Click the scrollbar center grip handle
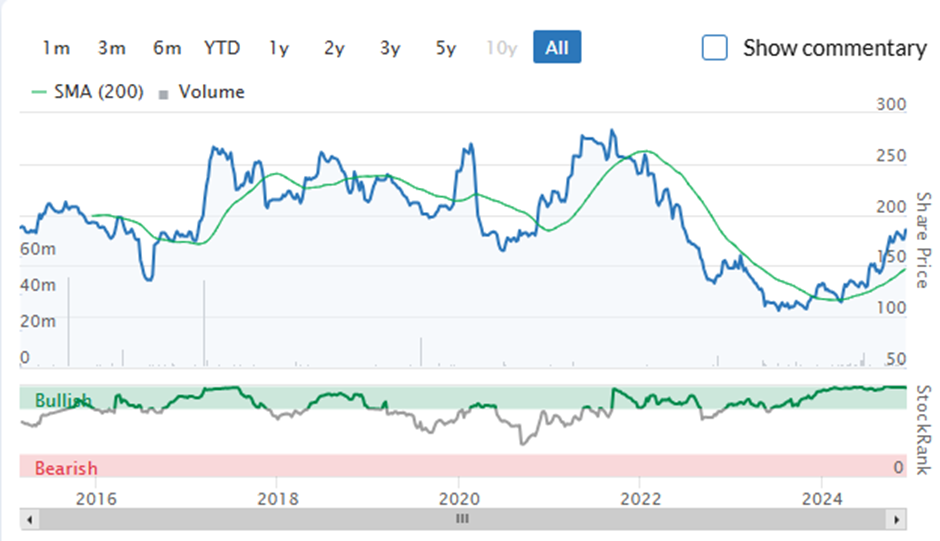The height and width of the screenshot is (541, 940). [462, 519]
